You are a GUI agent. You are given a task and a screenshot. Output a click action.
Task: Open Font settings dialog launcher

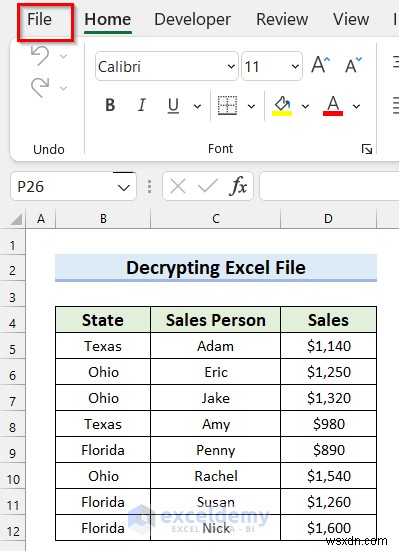(367, 149)
